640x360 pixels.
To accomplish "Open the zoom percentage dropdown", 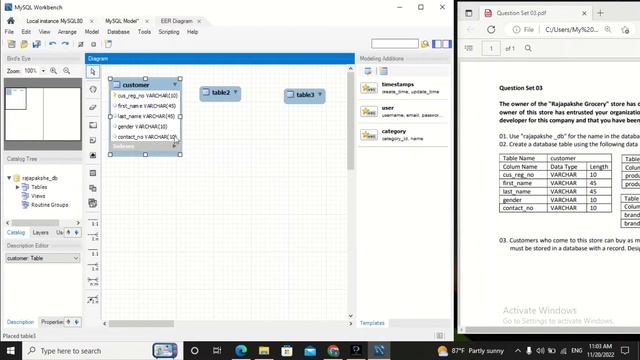I will (x=43, y=71).
